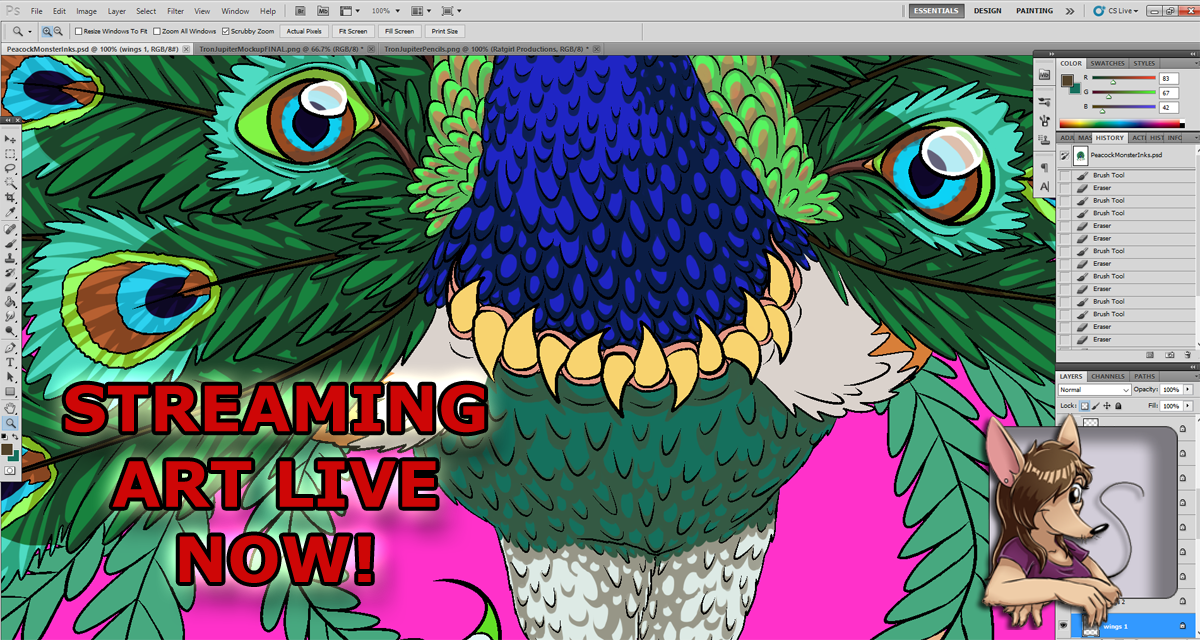Choose the Zoom In mode icon

pyautogui.click(x=46, y=31)
